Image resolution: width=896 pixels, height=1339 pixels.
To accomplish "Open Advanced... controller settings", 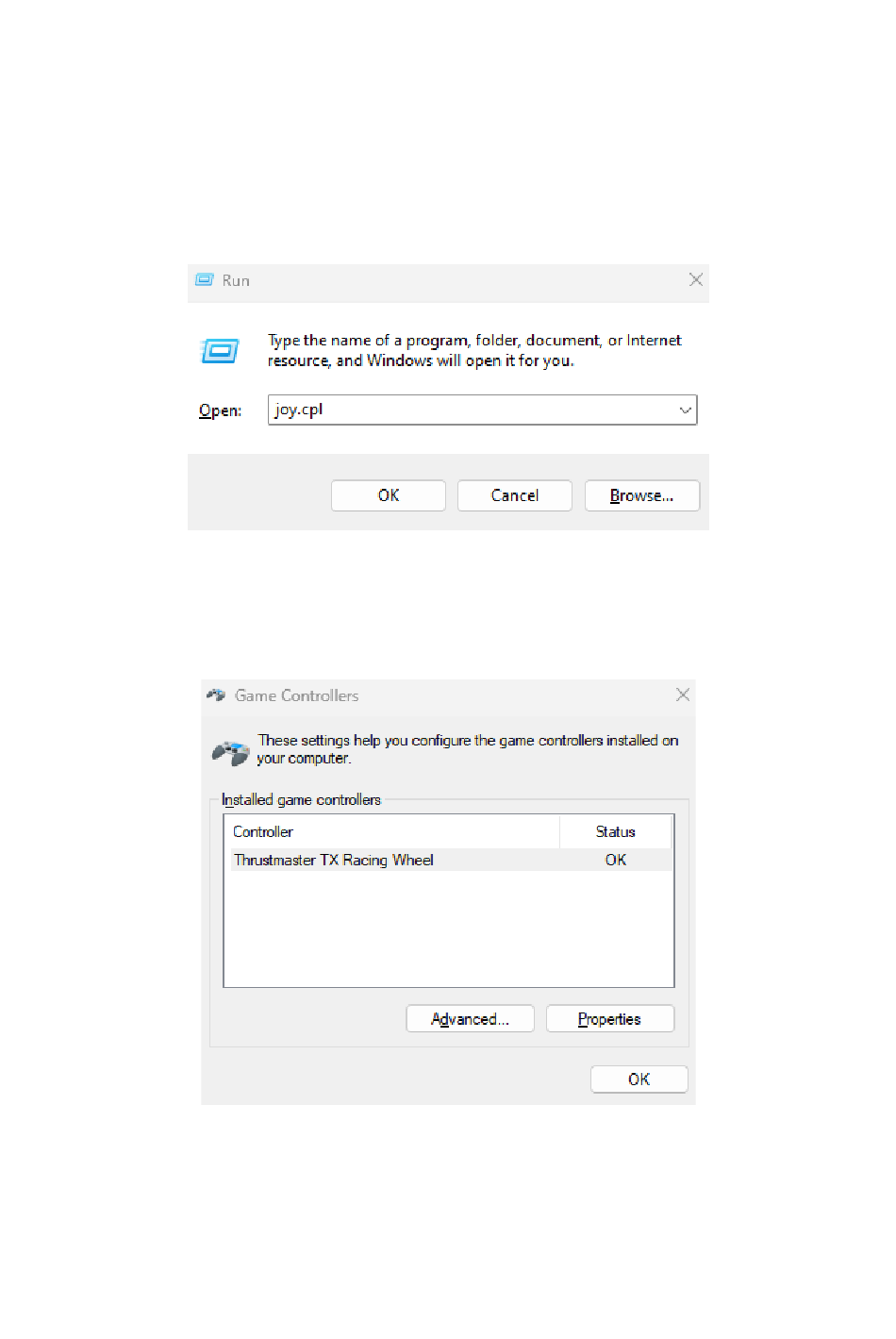I will pos(471,1019).
